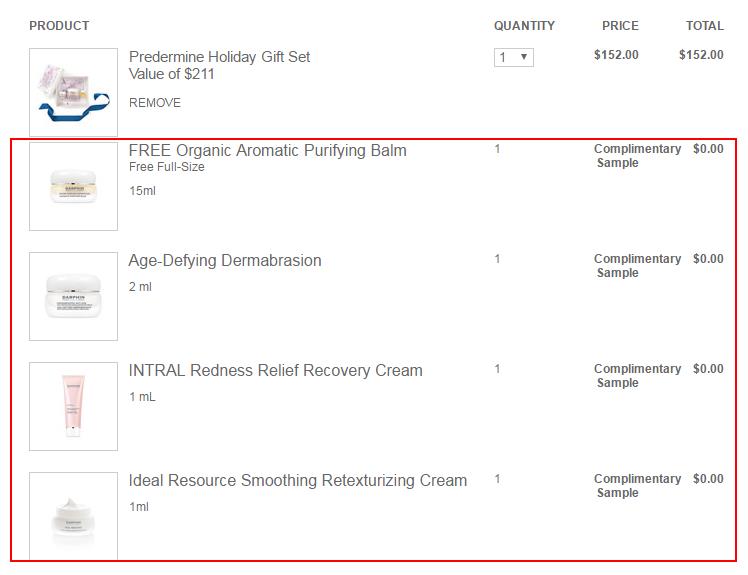Select the $152.00 value under PRICE
Image resolution: width=748 pixels, height=575 pixels.
click(616, 55)
